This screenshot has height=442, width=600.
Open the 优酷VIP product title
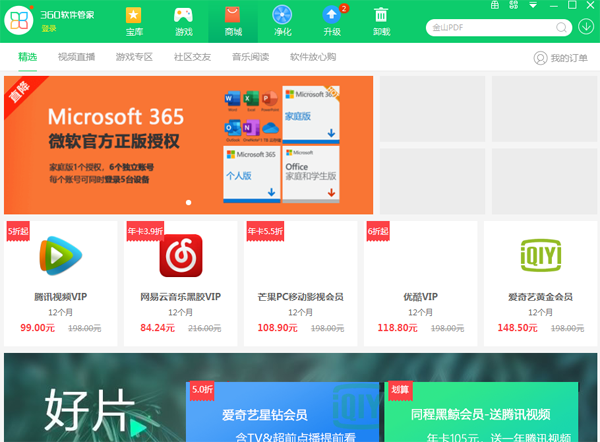[421, 297]
